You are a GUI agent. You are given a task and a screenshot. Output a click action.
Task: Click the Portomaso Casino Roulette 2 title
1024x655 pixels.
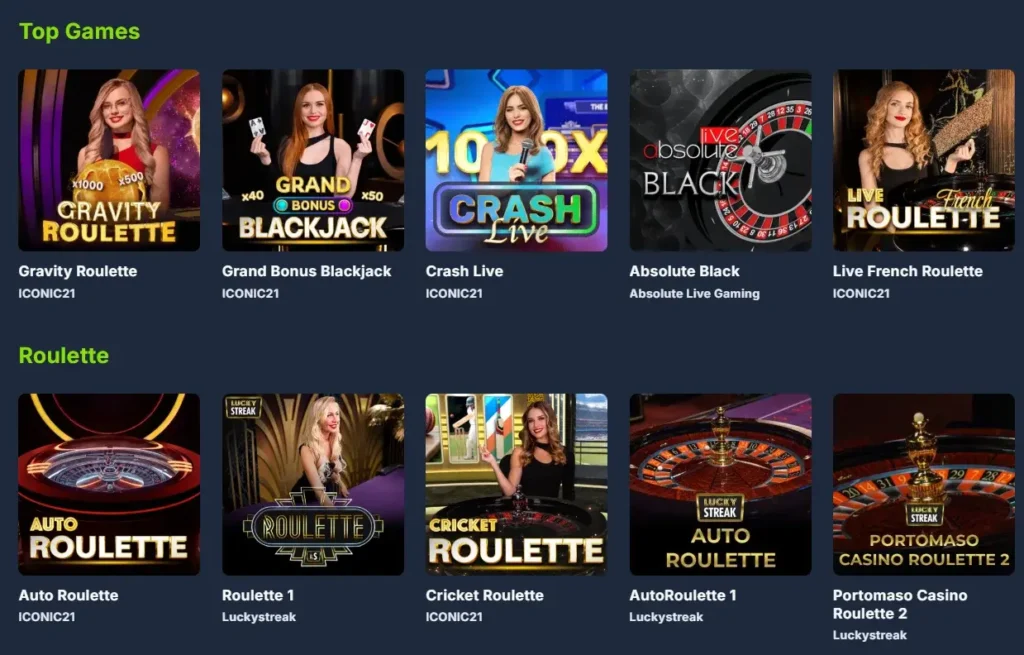click(900, 604)
